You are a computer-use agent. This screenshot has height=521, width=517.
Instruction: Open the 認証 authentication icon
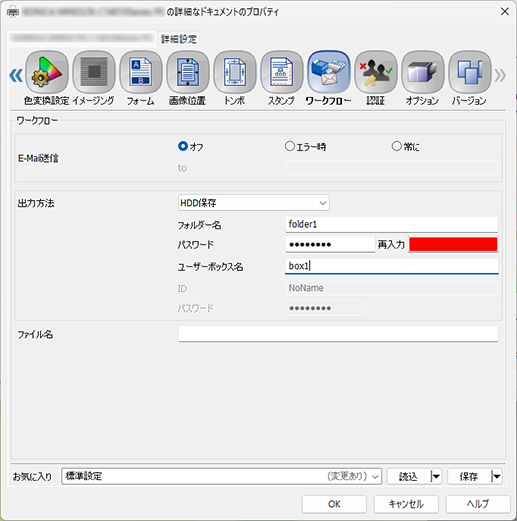376,72
